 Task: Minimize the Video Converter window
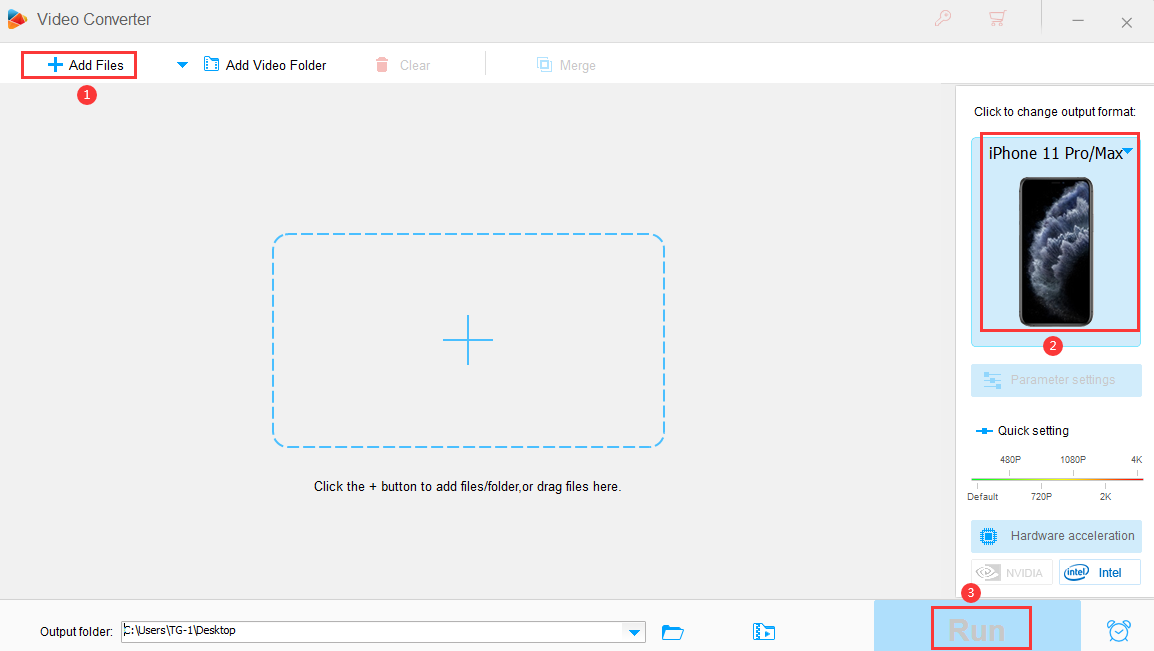coord(1078,21)
